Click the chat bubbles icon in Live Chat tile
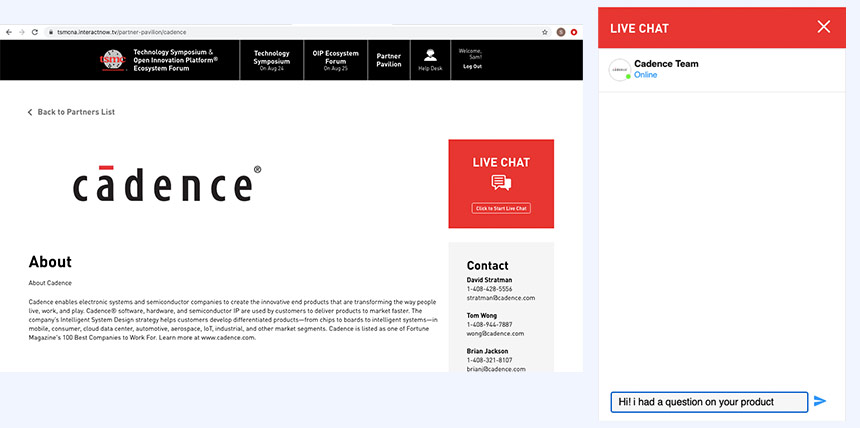 pyautogui.click(x=501, y=183)
